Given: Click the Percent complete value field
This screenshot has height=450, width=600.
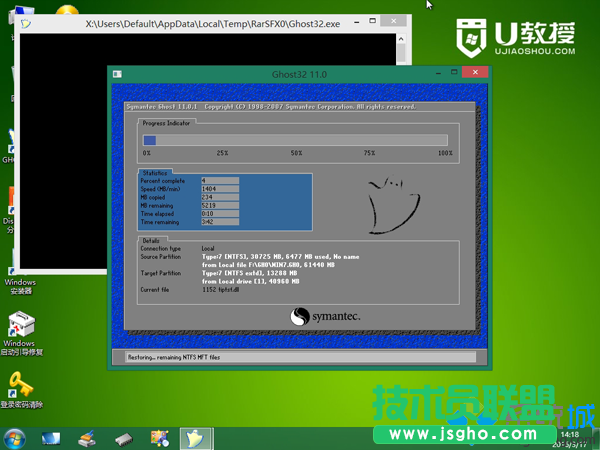Looking at the screenshot, I should (x=220, y=180).
